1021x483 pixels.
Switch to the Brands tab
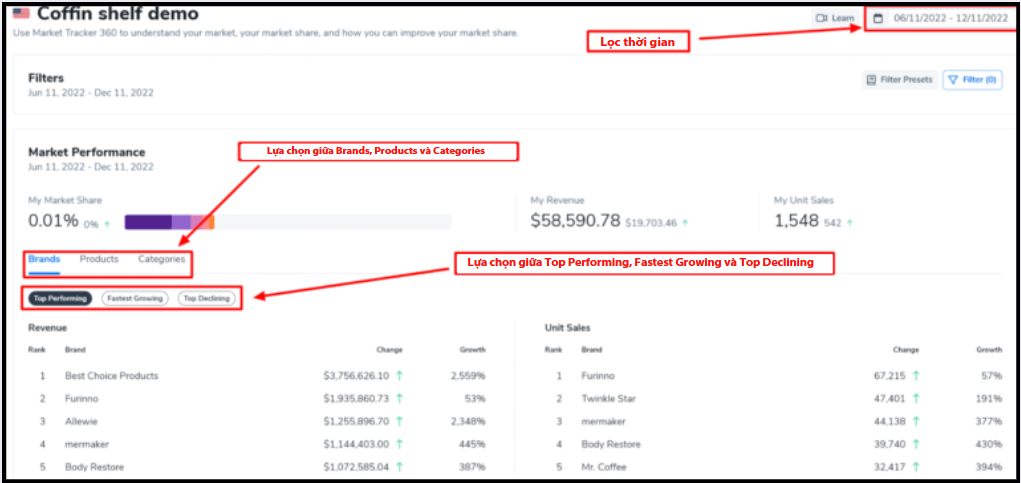(44, 259)
